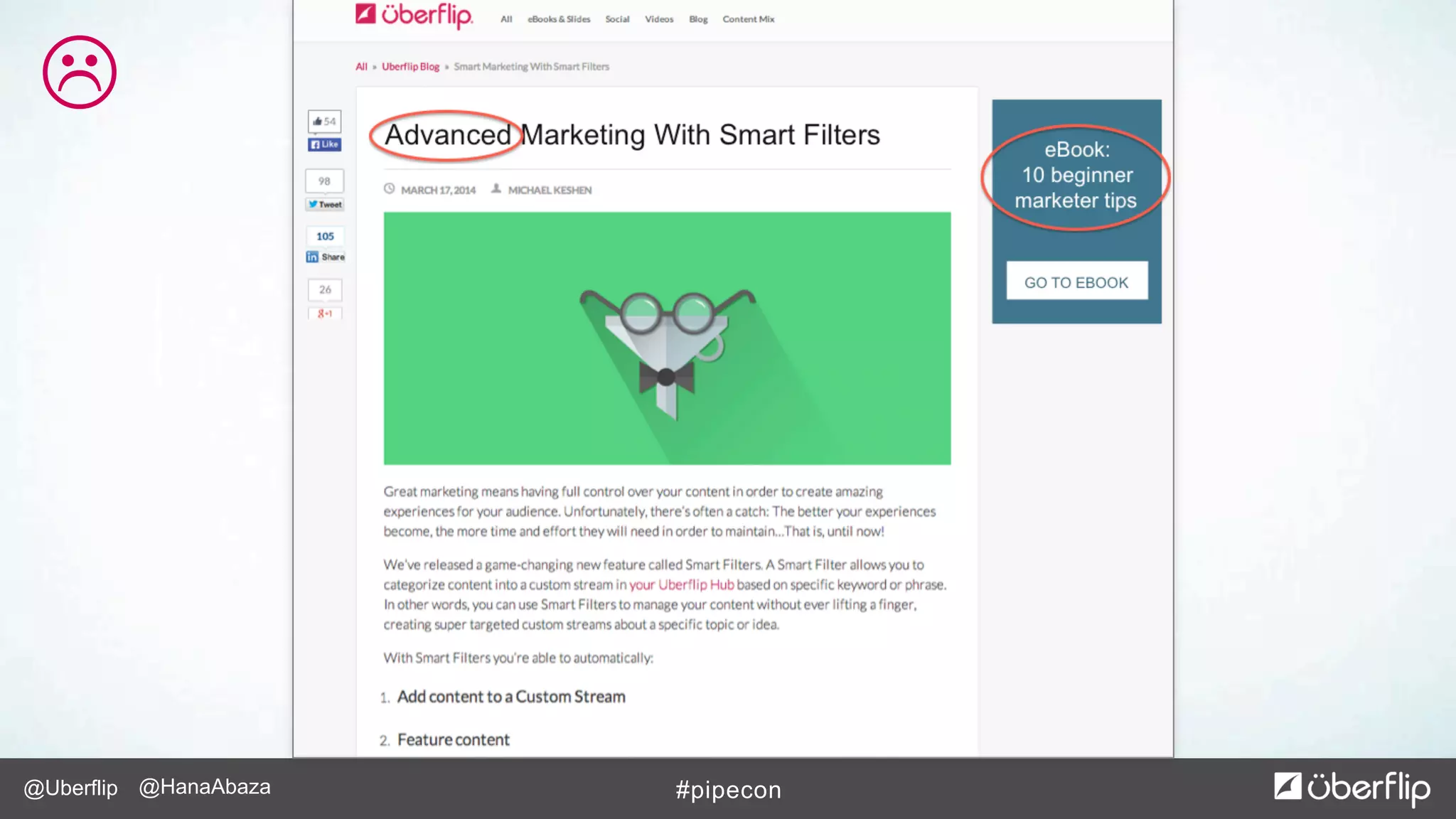1456x819 pixels.
Task: Select the Videos navigation item
Action: (x=658, y=19)
